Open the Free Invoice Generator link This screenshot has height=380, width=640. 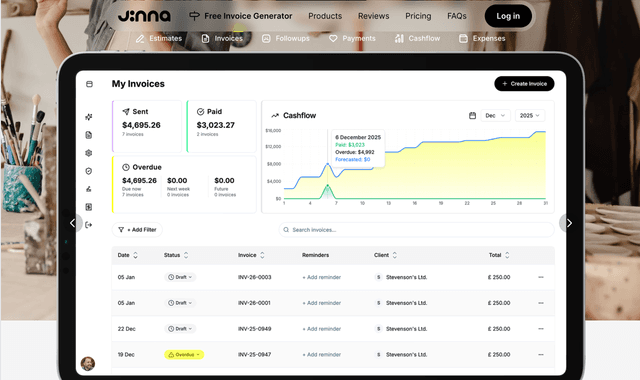(x=248, y=16)
